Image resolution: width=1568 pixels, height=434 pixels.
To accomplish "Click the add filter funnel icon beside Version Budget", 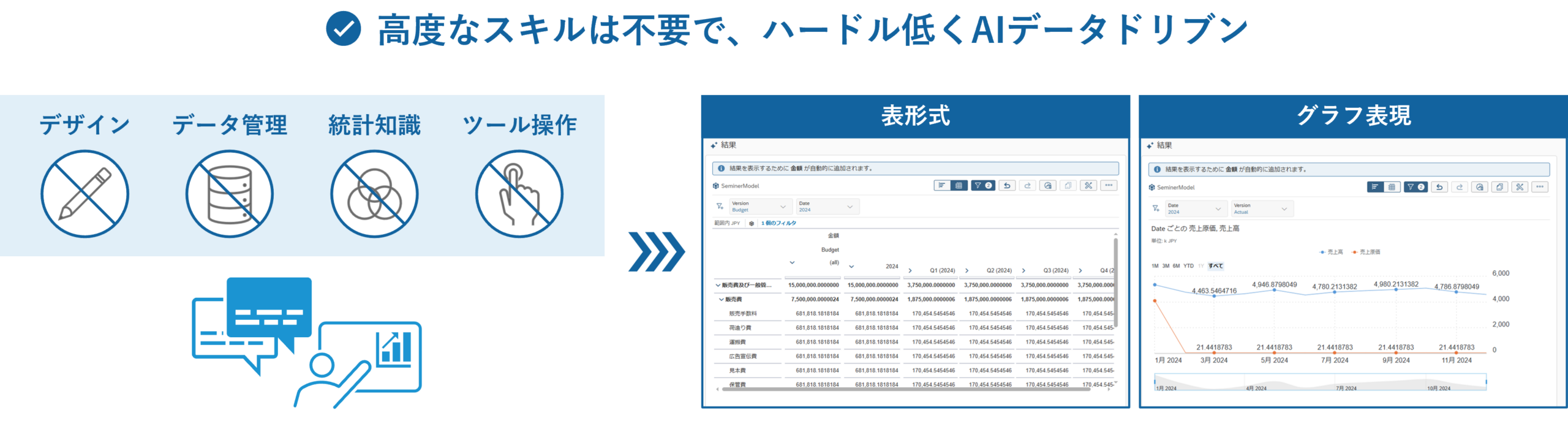I will 720,207.
